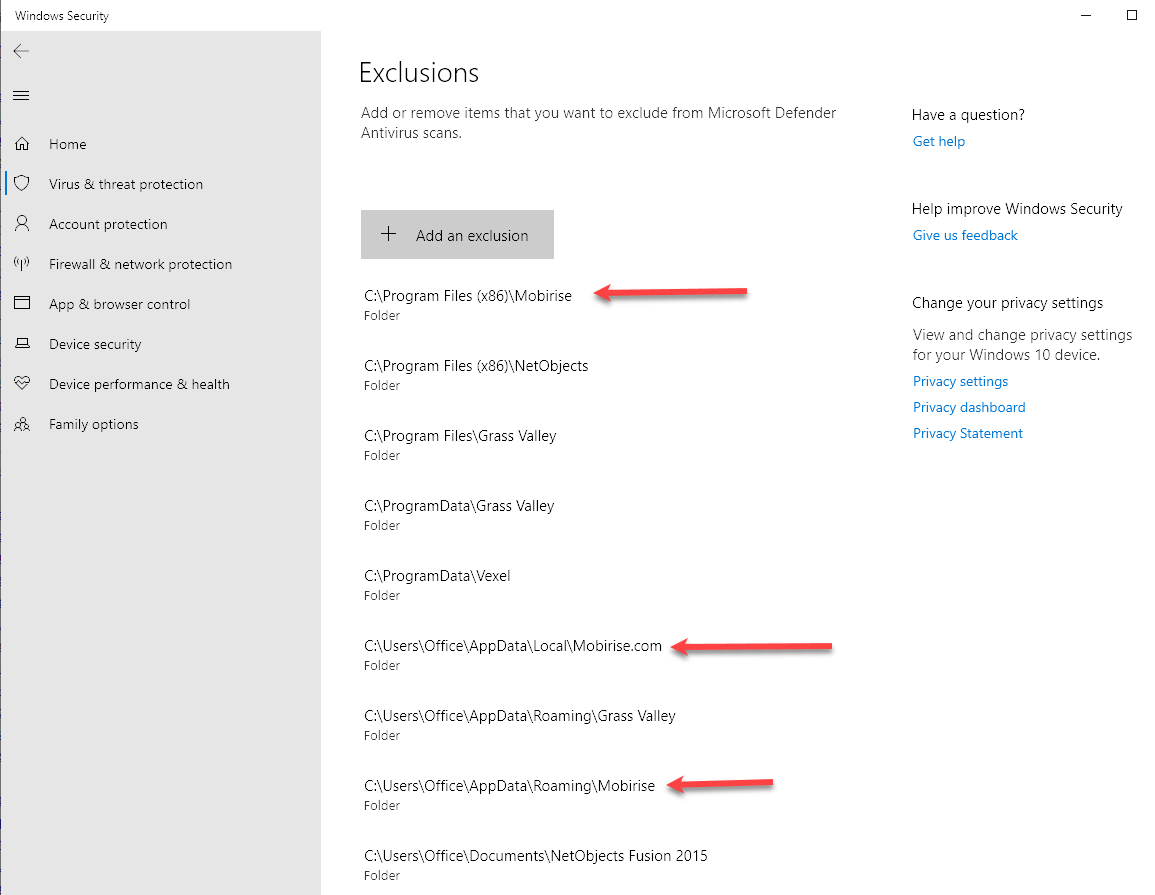The image size is (1155, 895).
Task: Click the Firewall & network protection antenna icon
Action: [x=22, y=264]
